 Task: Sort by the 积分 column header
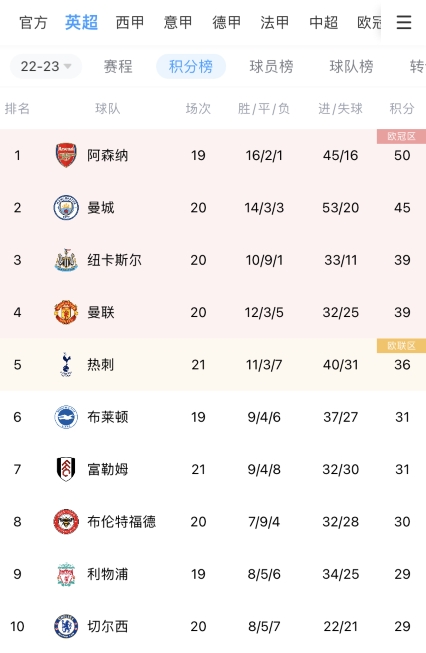402,109
